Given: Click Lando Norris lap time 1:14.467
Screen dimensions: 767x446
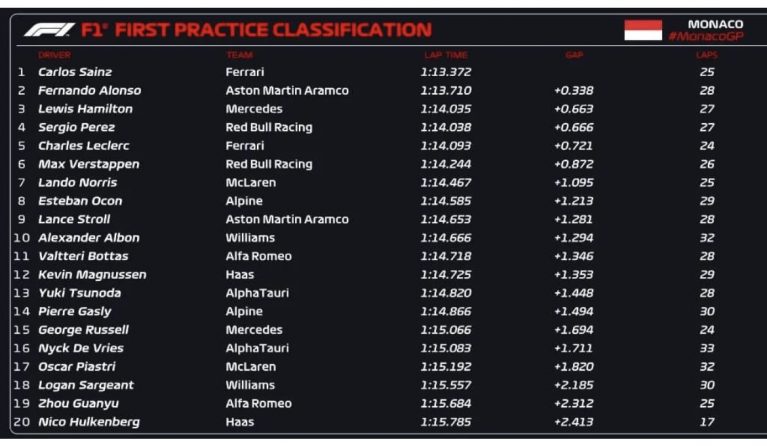Looking at the screenshot, I should pos(446,182).
